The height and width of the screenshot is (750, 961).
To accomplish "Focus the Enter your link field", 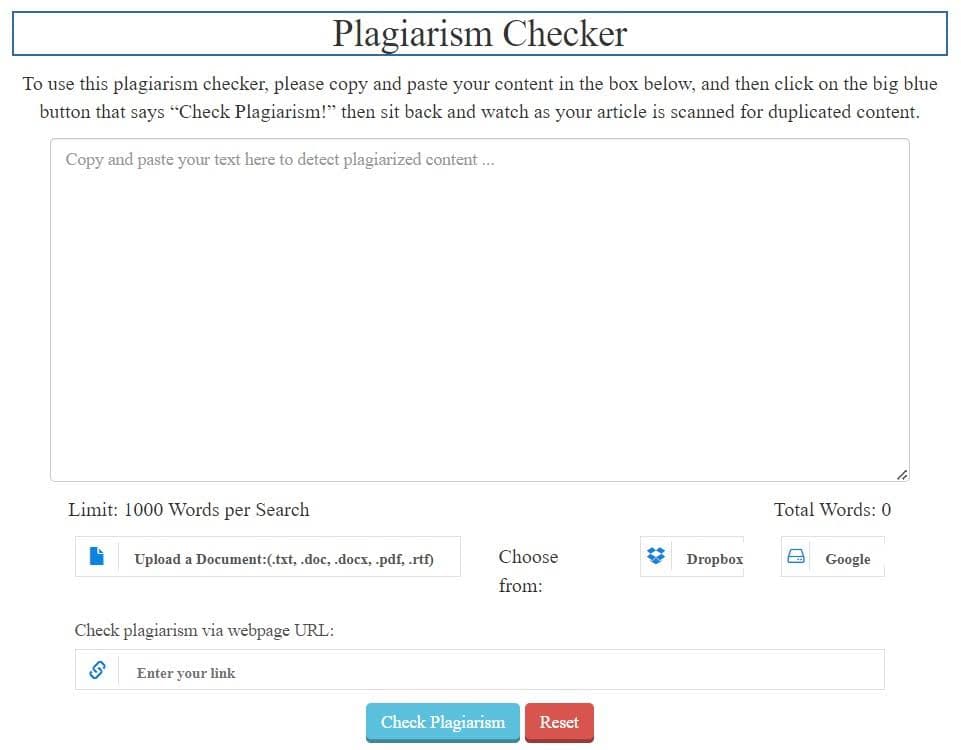I will (x=500, y=672).
